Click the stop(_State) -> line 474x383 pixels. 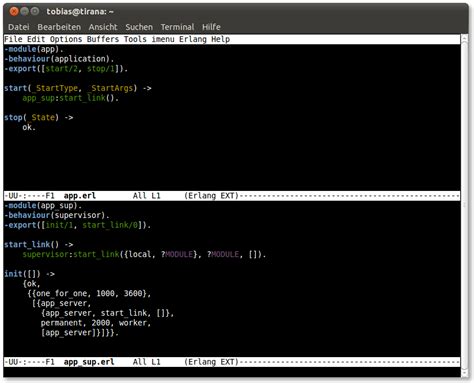pos(39,118)
